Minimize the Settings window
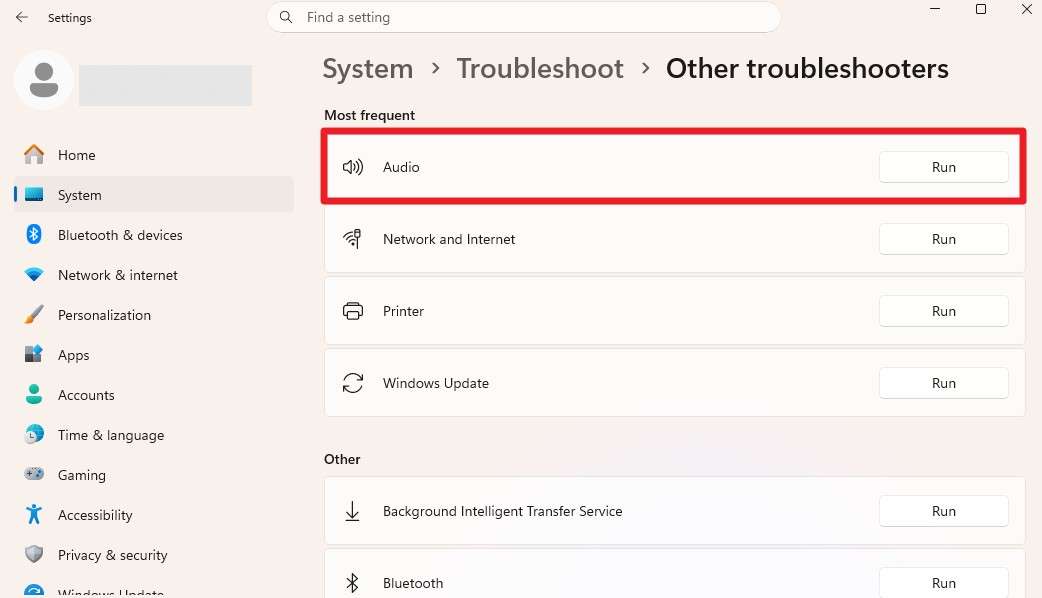The image size is (1042, 598). [x=935, y=9]
